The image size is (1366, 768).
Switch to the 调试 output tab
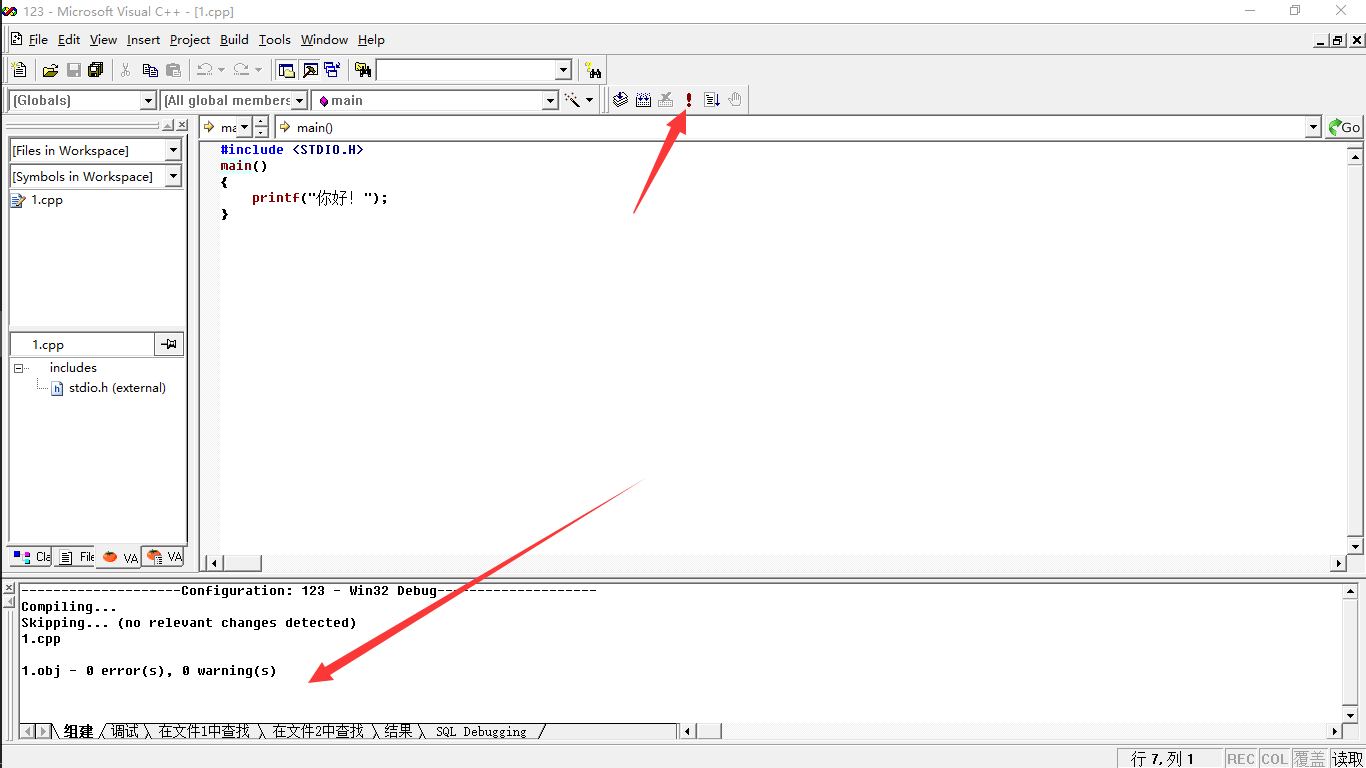coord(125,732)
